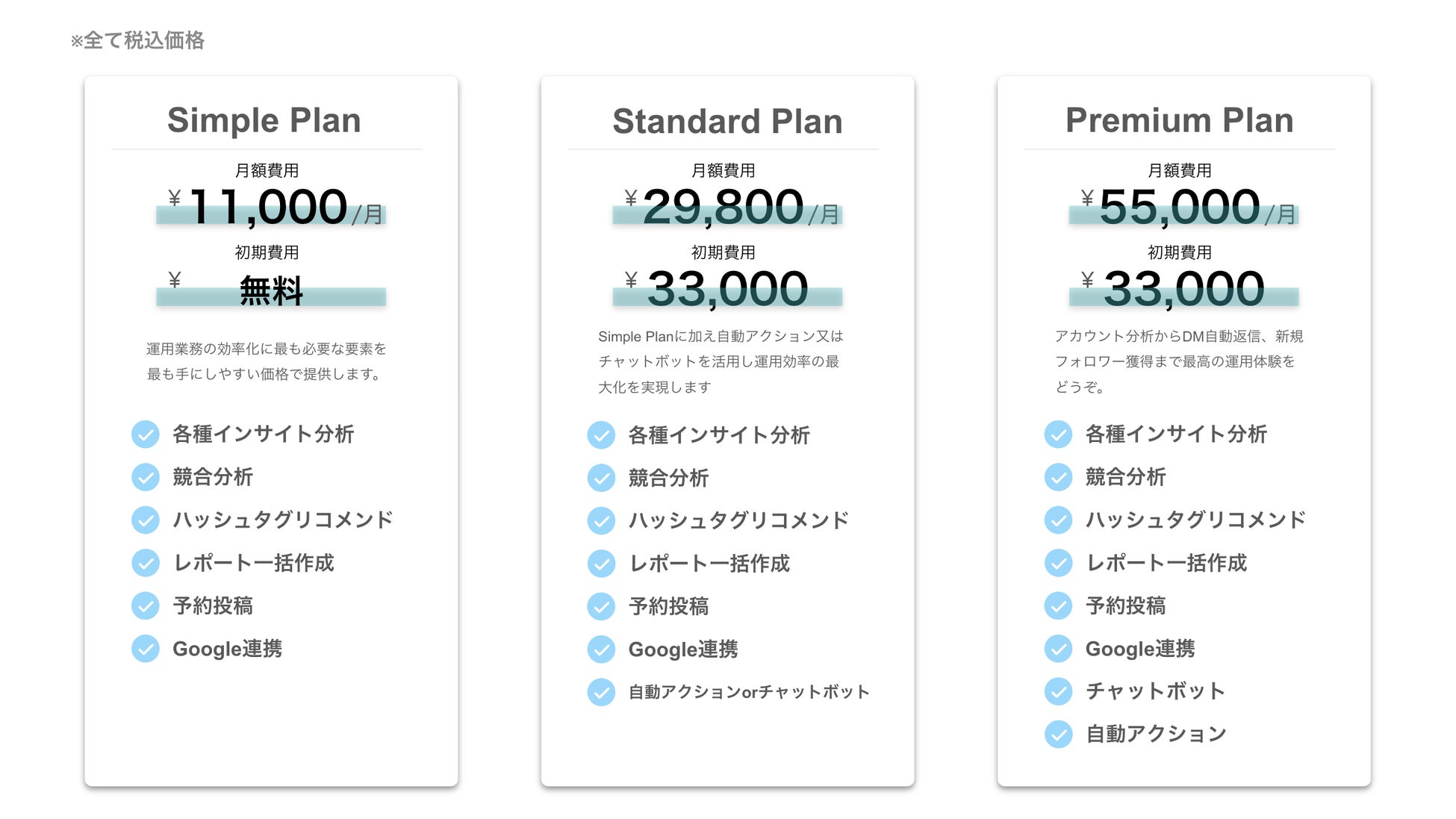Click checkmark beside Standard Plan's 予約投稿
Image resolution: width=1456 pixels, height=819 pixels.
[601, 606]
